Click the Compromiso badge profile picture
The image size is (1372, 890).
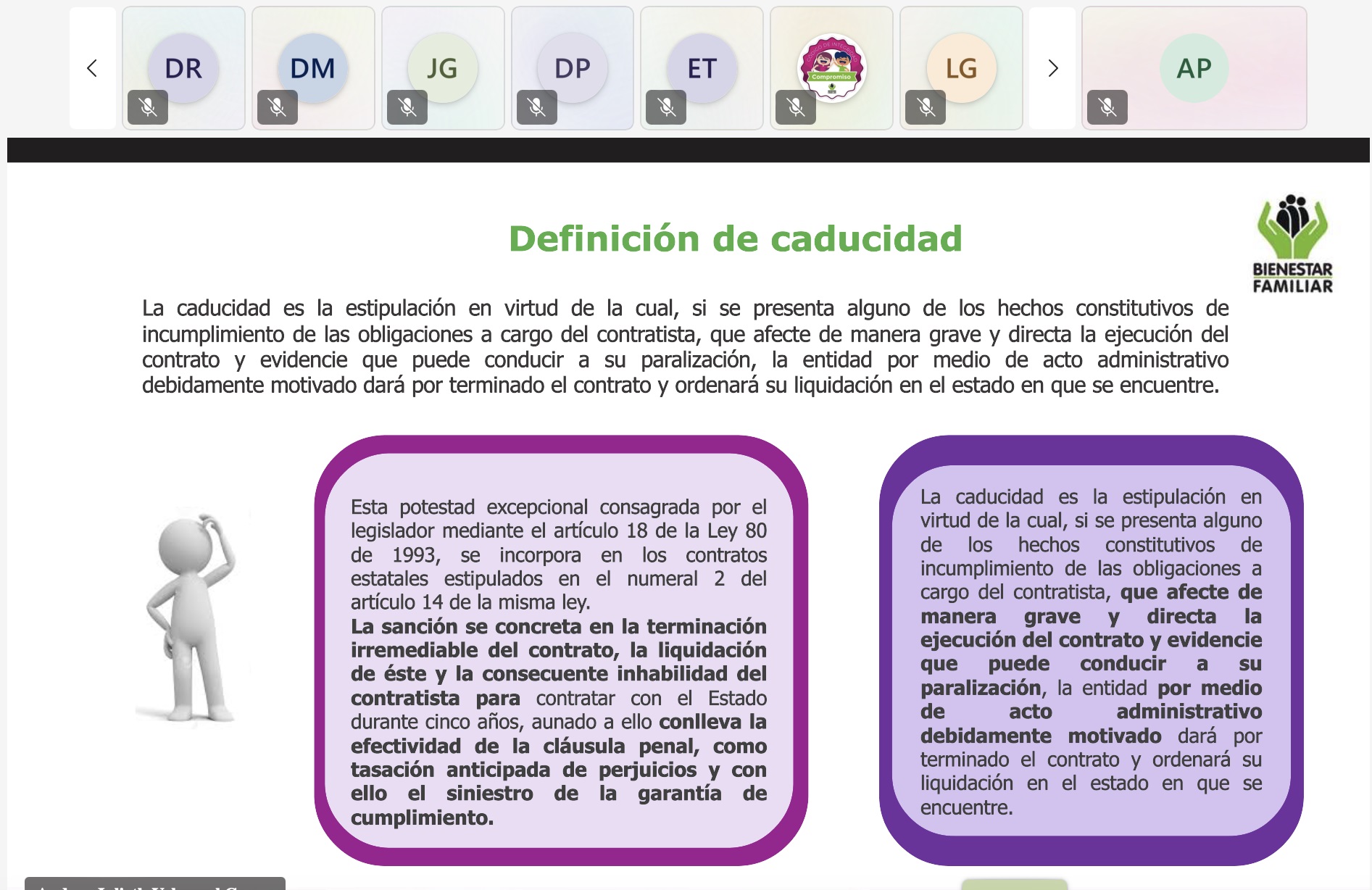point(831,68)
